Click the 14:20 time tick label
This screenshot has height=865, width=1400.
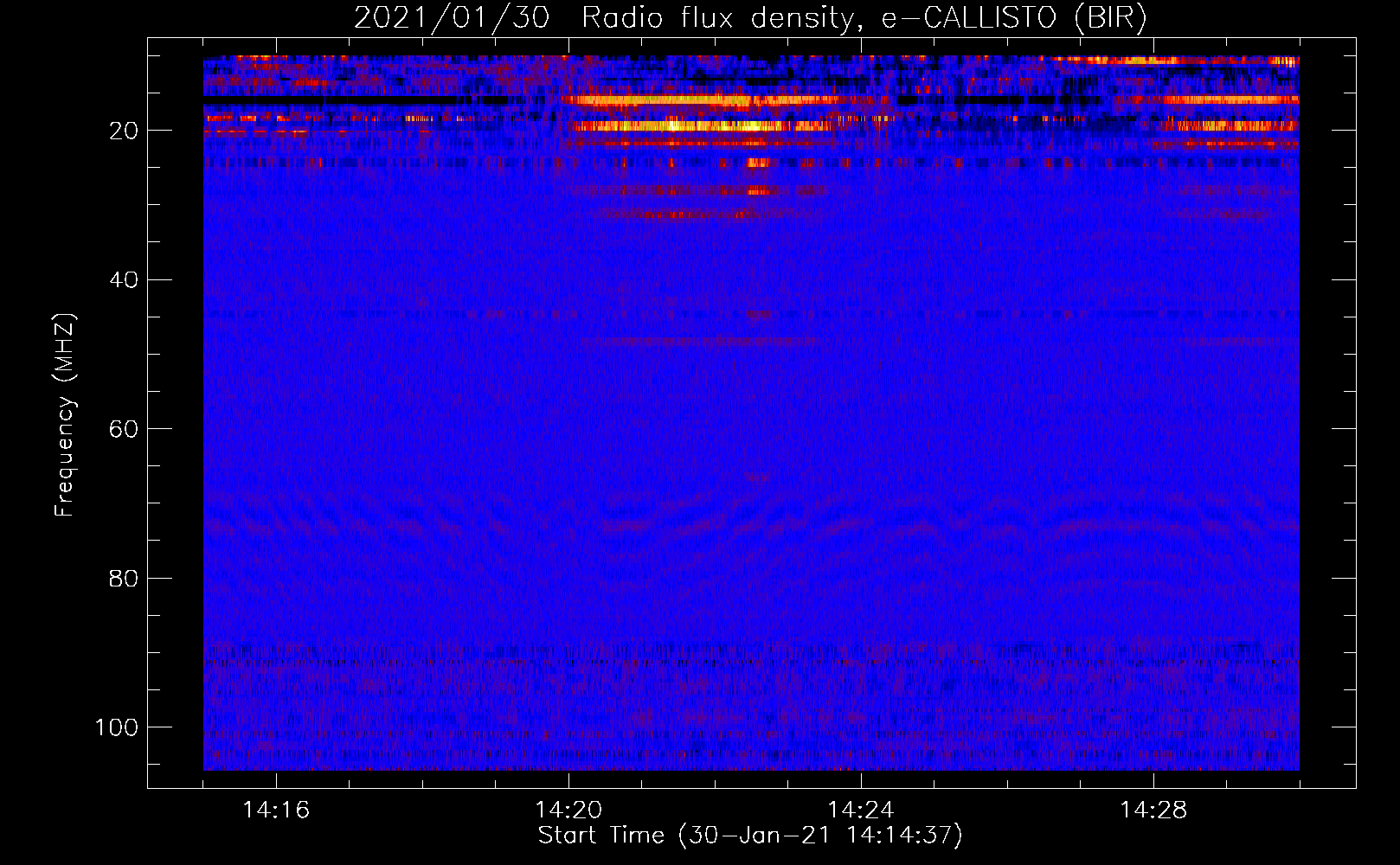point(568,811)
